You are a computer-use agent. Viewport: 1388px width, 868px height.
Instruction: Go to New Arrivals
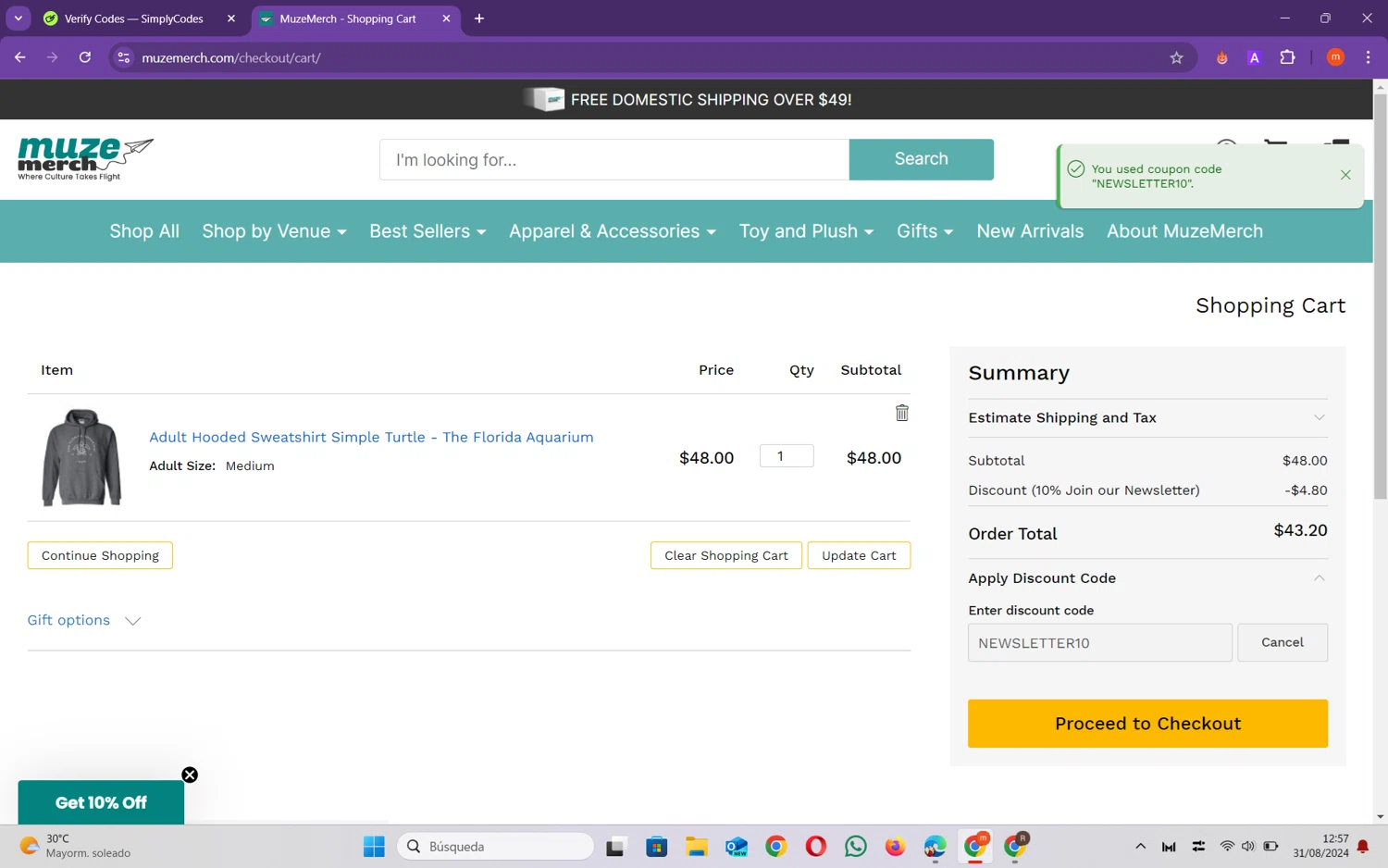click(x=1030, y=231)
